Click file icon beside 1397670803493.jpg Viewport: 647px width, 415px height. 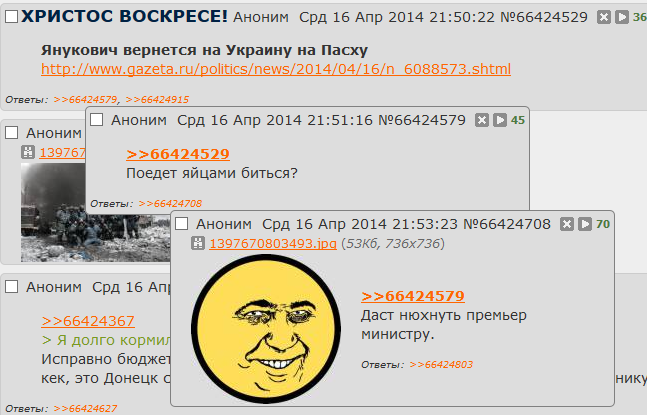tap(198, 243)
